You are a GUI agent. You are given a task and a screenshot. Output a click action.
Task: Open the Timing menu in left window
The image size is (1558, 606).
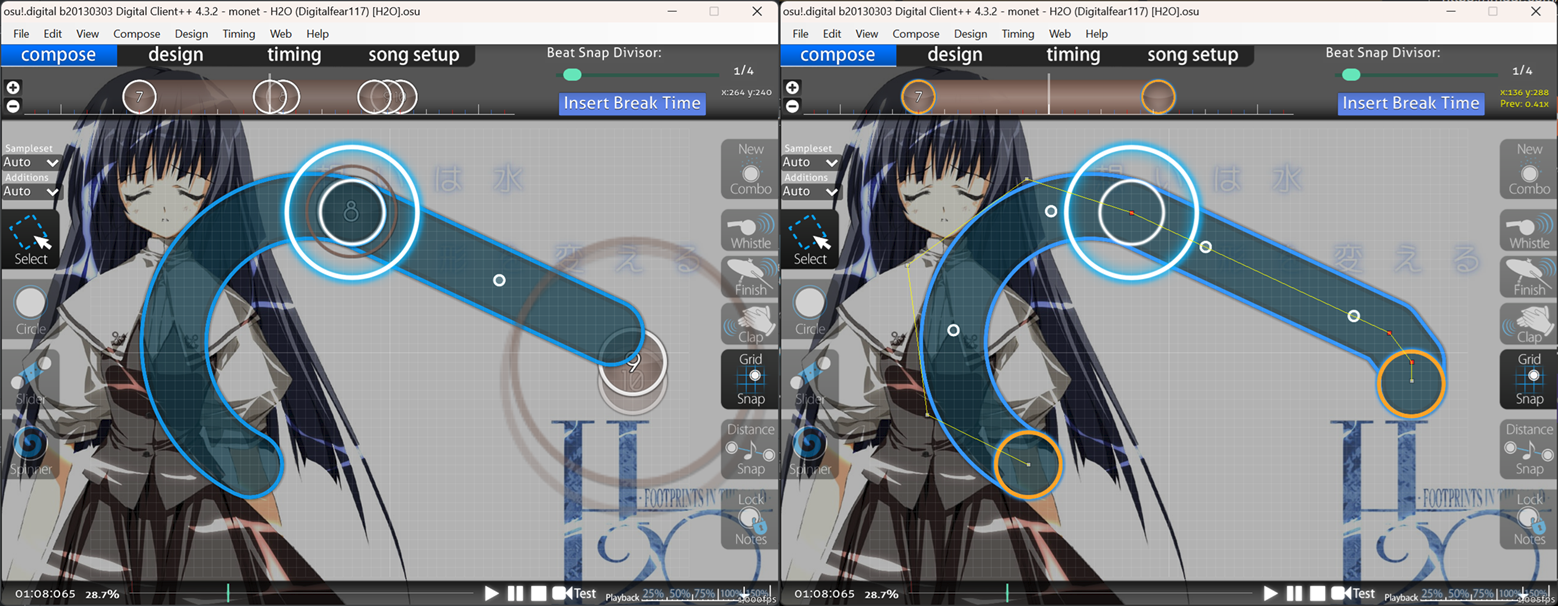pyautogui.click(x=239, y=33)
